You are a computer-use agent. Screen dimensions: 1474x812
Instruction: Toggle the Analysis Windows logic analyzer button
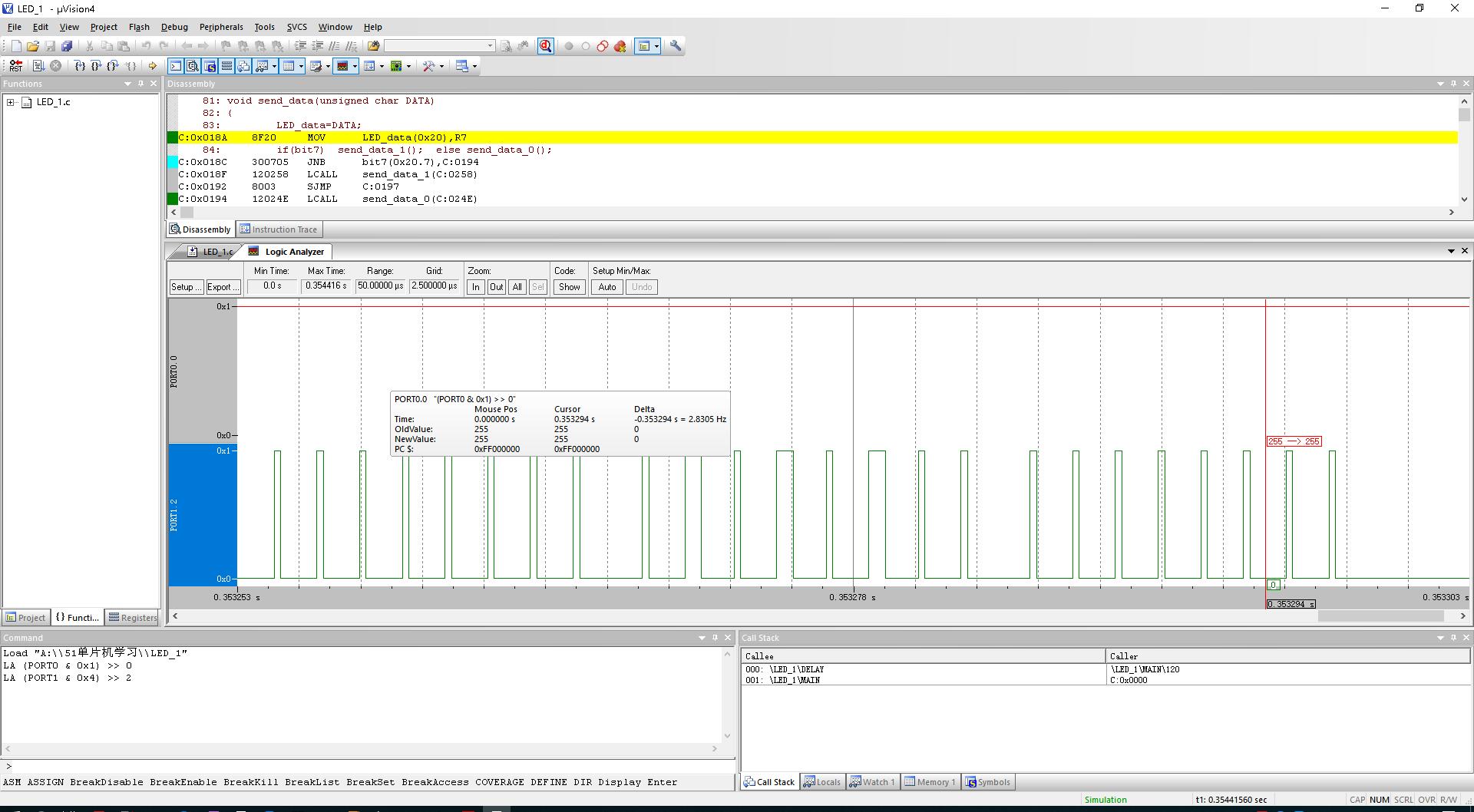(342, 66)
